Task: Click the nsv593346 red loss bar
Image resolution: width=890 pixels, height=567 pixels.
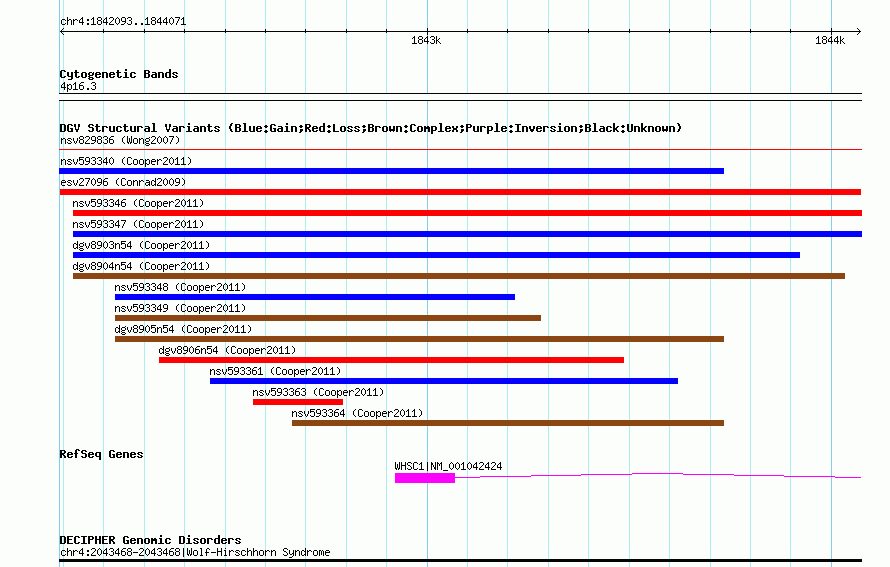Action: (467, 213)
